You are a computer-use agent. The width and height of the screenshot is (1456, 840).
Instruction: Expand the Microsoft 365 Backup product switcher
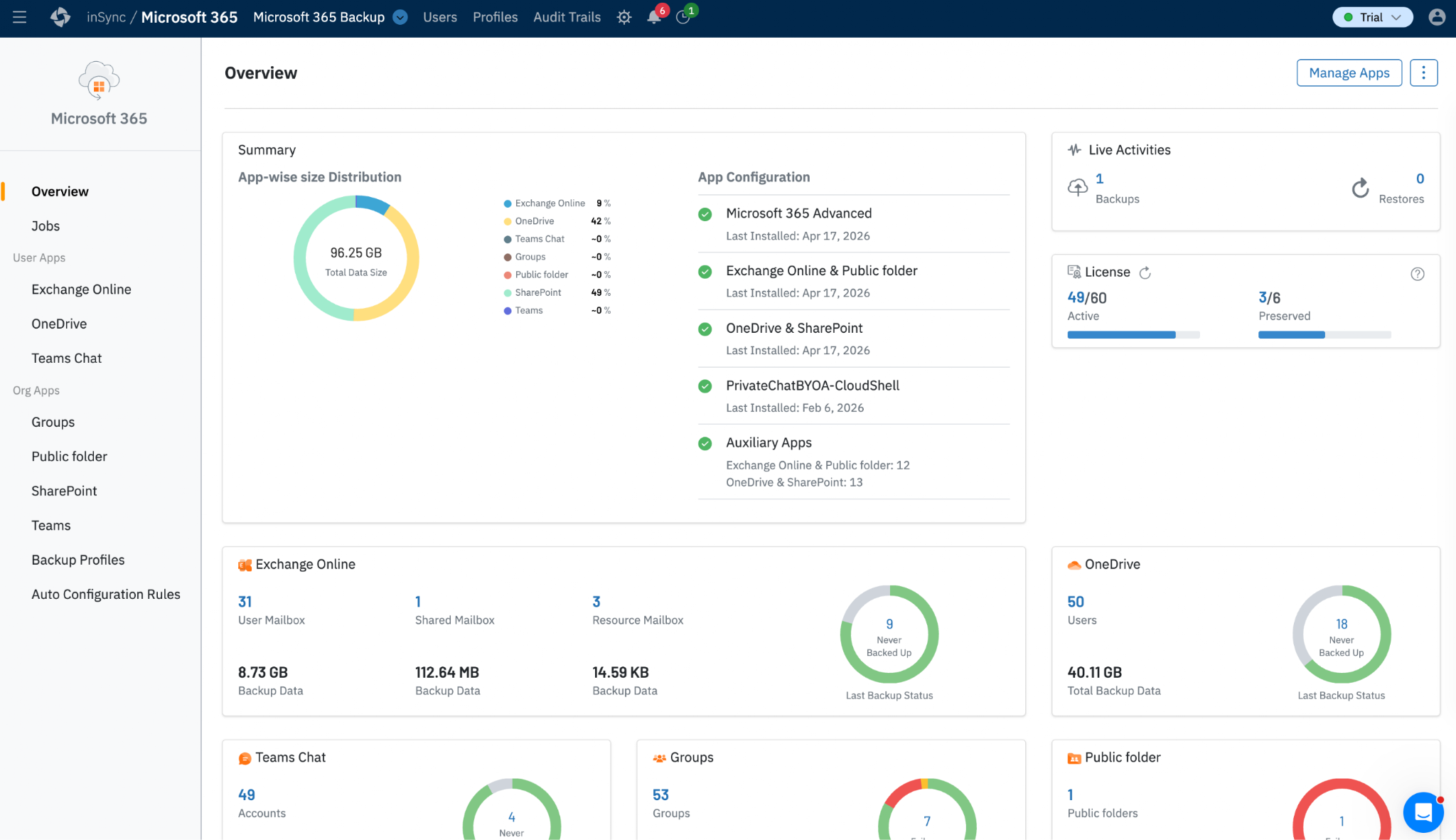(400, 17)
